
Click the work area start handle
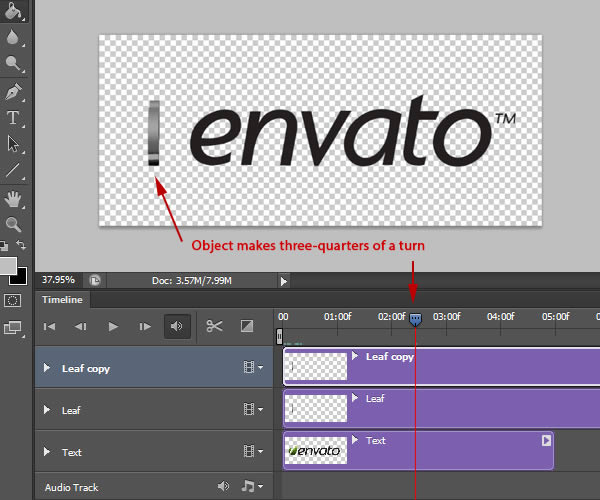(x=279, y=336)
